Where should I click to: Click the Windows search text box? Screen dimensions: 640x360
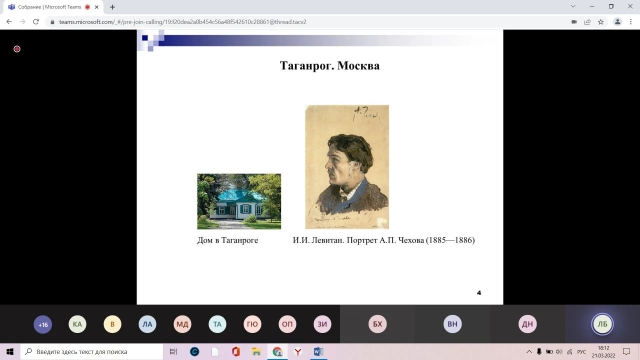[92, 351]
